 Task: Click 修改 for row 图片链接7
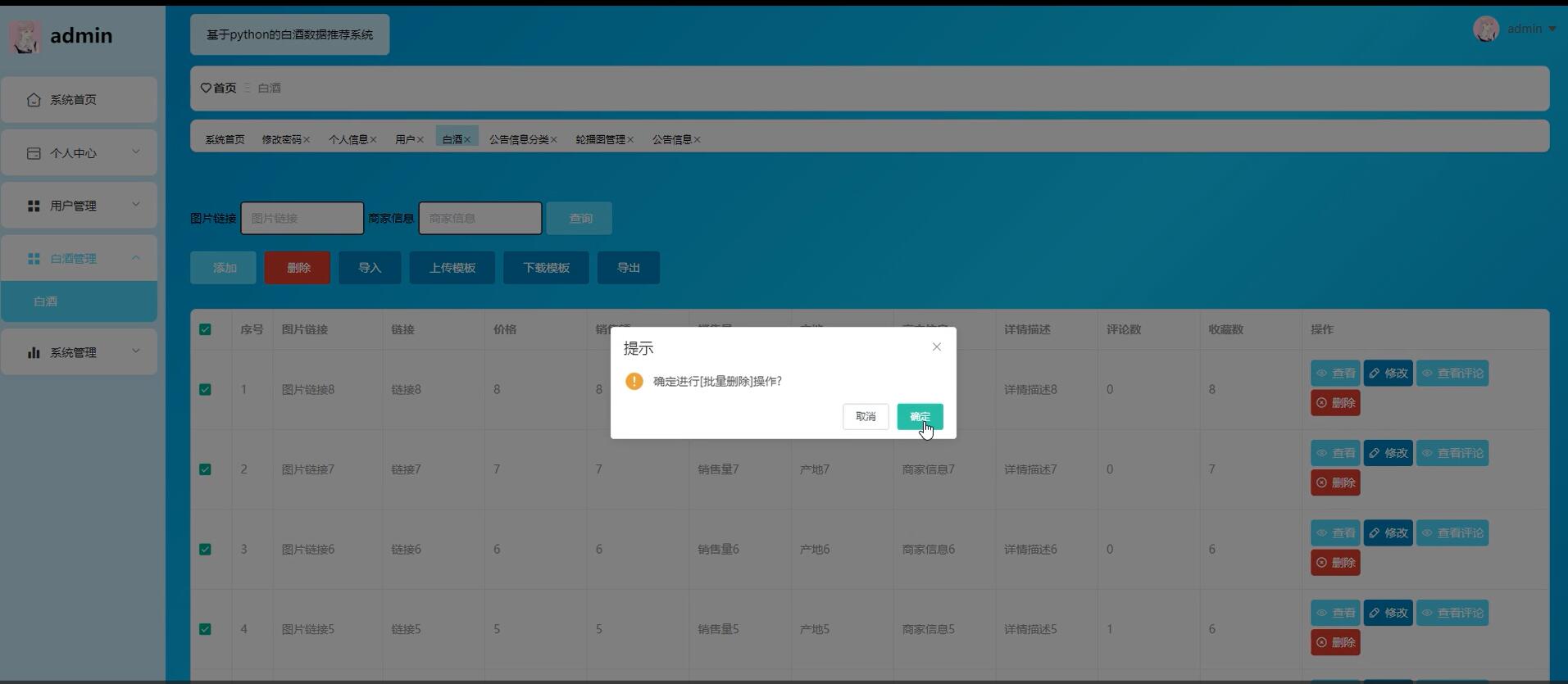coord(1388,453)
